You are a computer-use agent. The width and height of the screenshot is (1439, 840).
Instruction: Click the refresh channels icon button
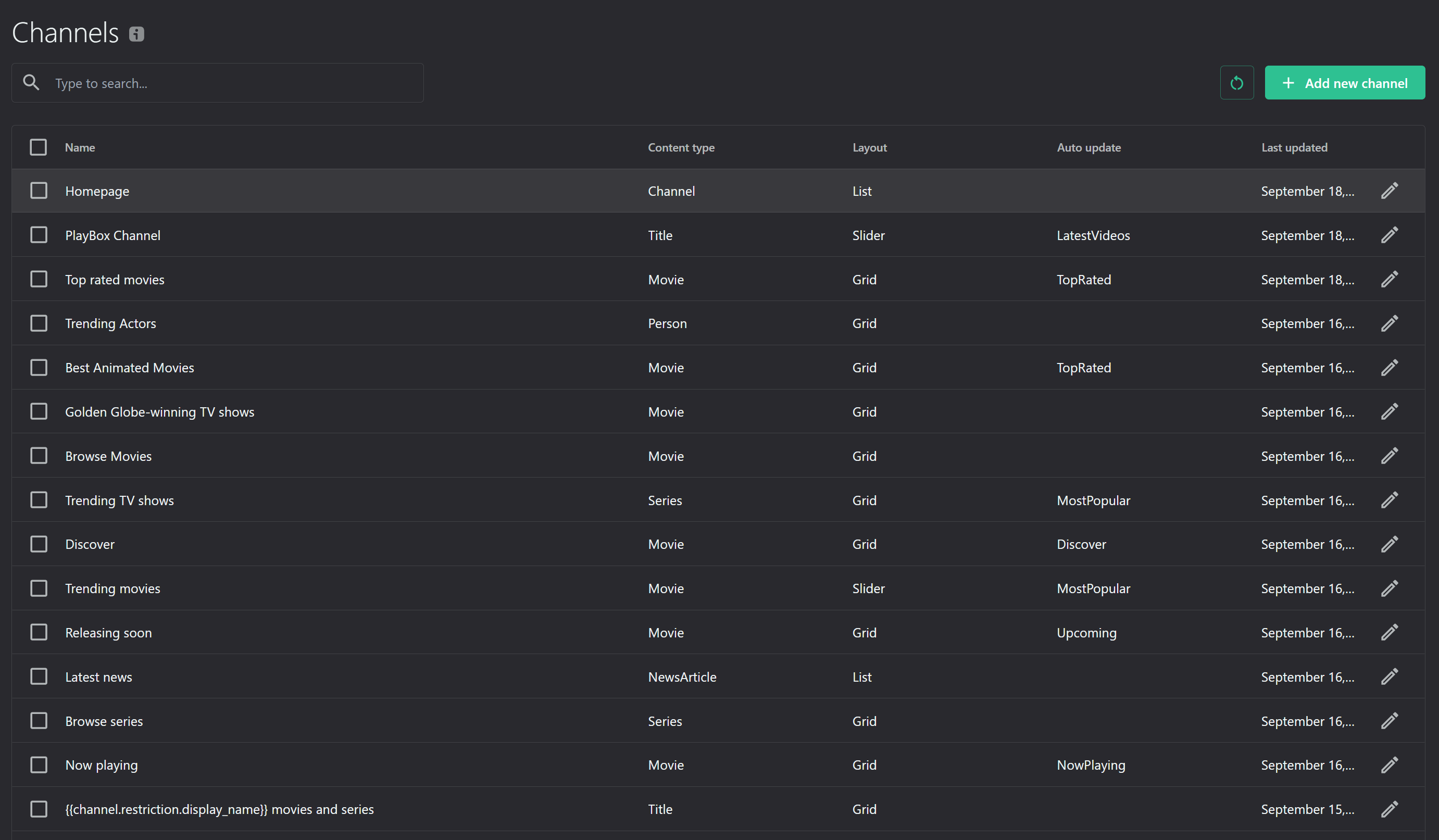point(1237,83)
